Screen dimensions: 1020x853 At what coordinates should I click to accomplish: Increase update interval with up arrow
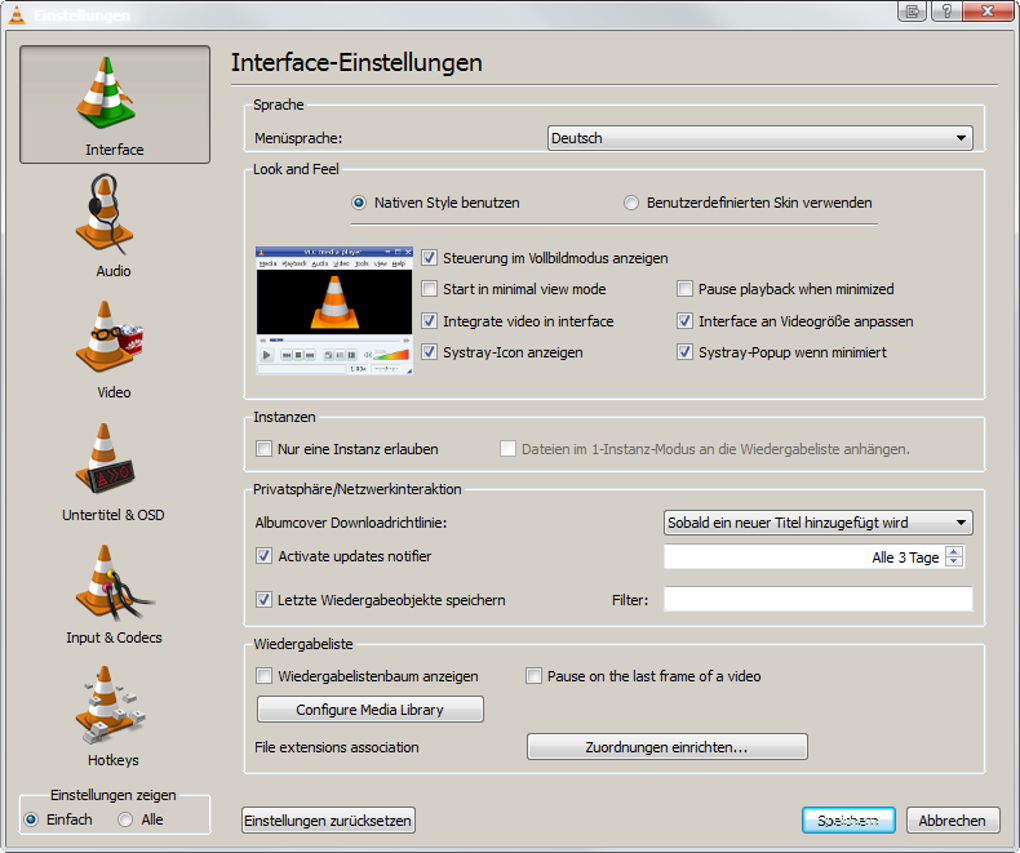click(954, 552)
